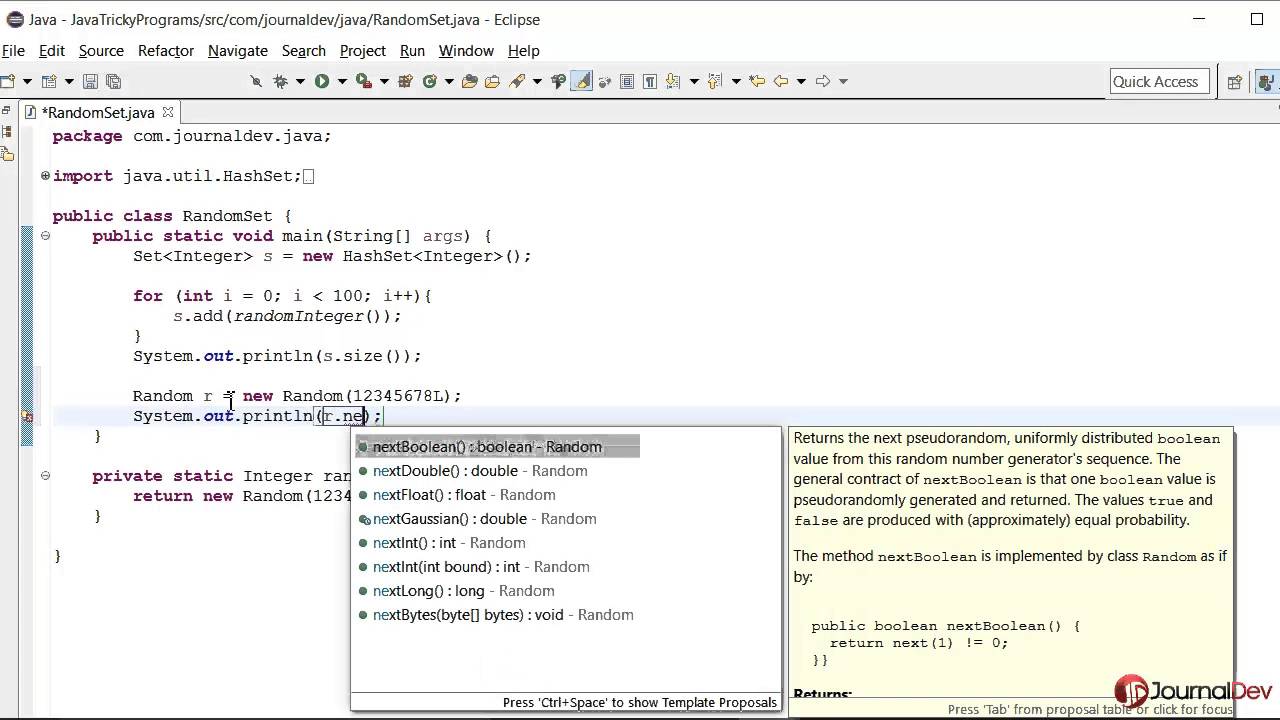The image size is (1280, 720).
Task: Click the Search flashlight icon
Action: point(516,81)
